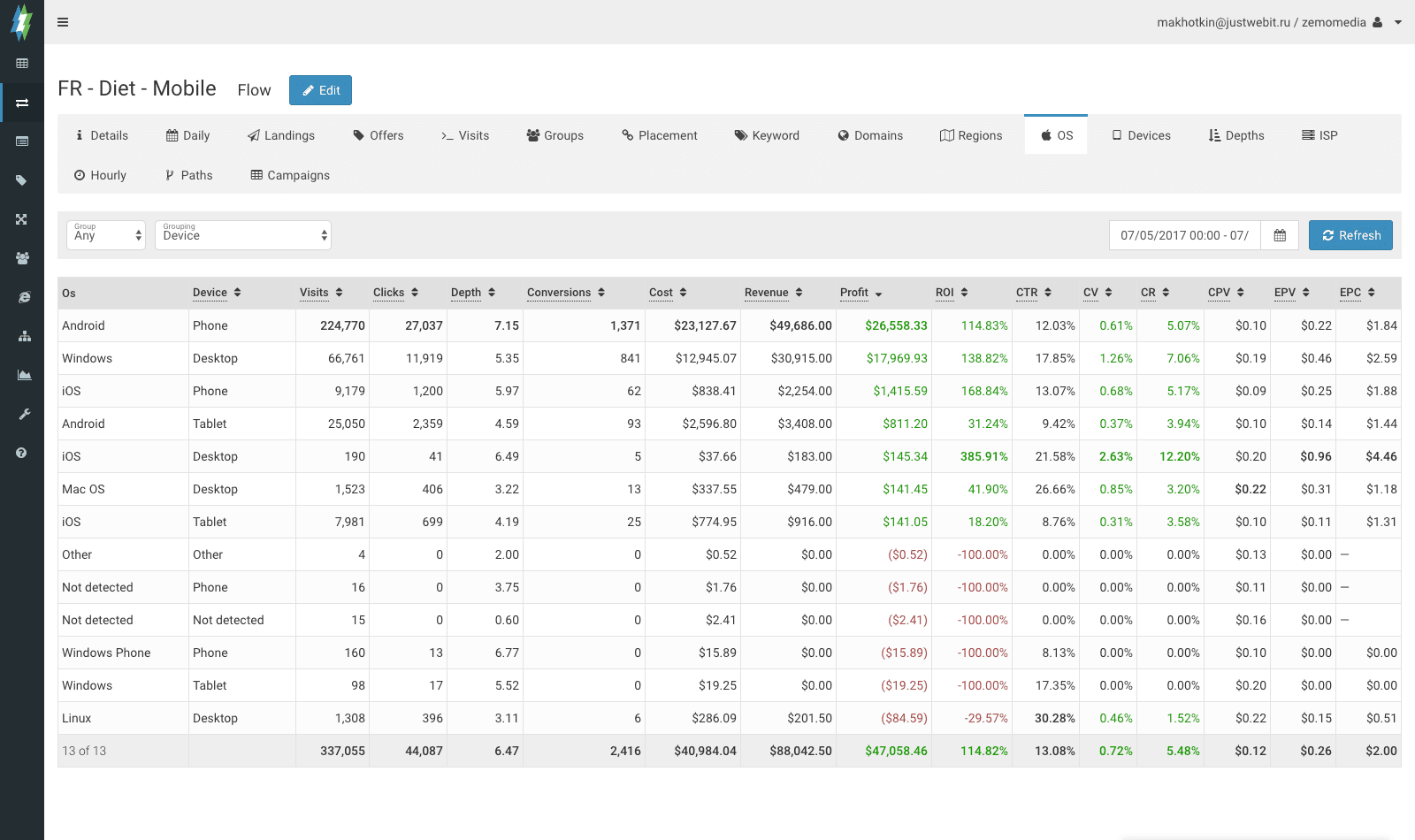This screenshot has height=840, width=1415.
Task: Click the blue Edit button
Action: [x=320, y=90]
